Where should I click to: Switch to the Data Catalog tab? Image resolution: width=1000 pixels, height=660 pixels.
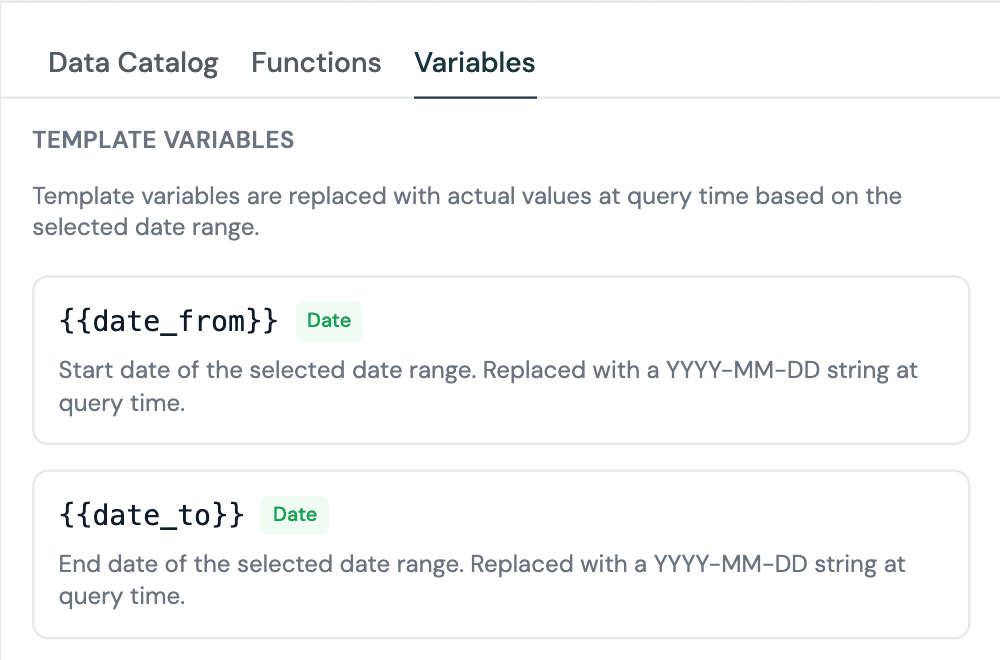coord(133,63)
